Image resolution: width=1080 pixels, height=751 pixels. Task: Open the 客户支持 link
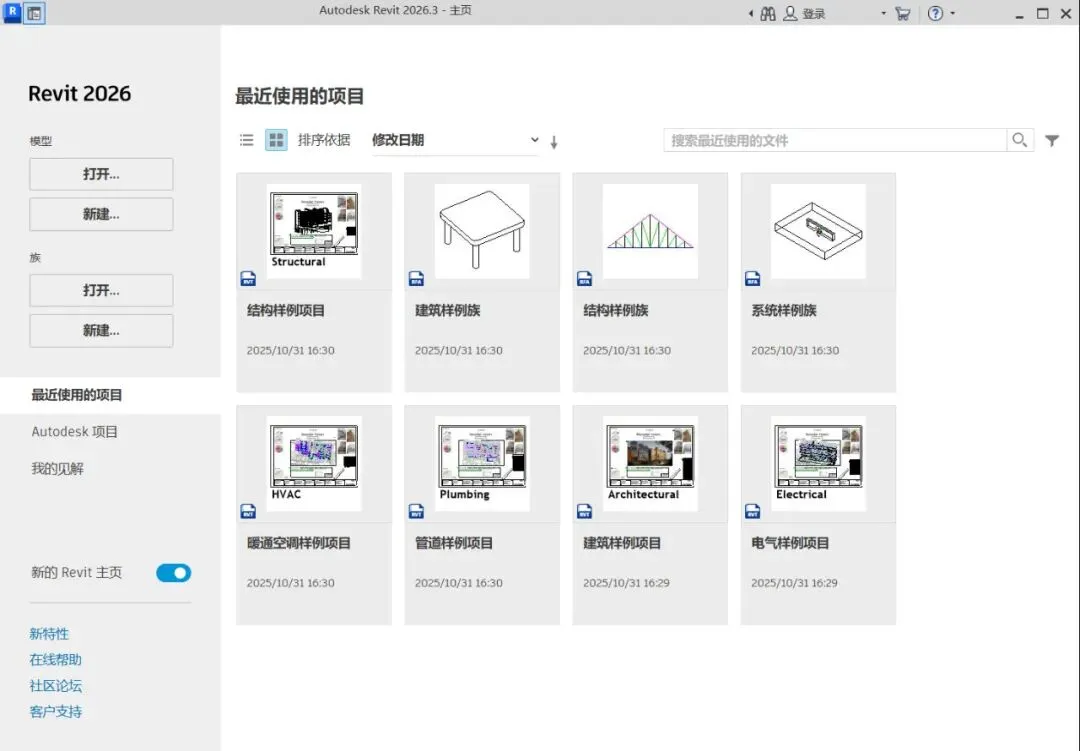click(x=55, y=712)
